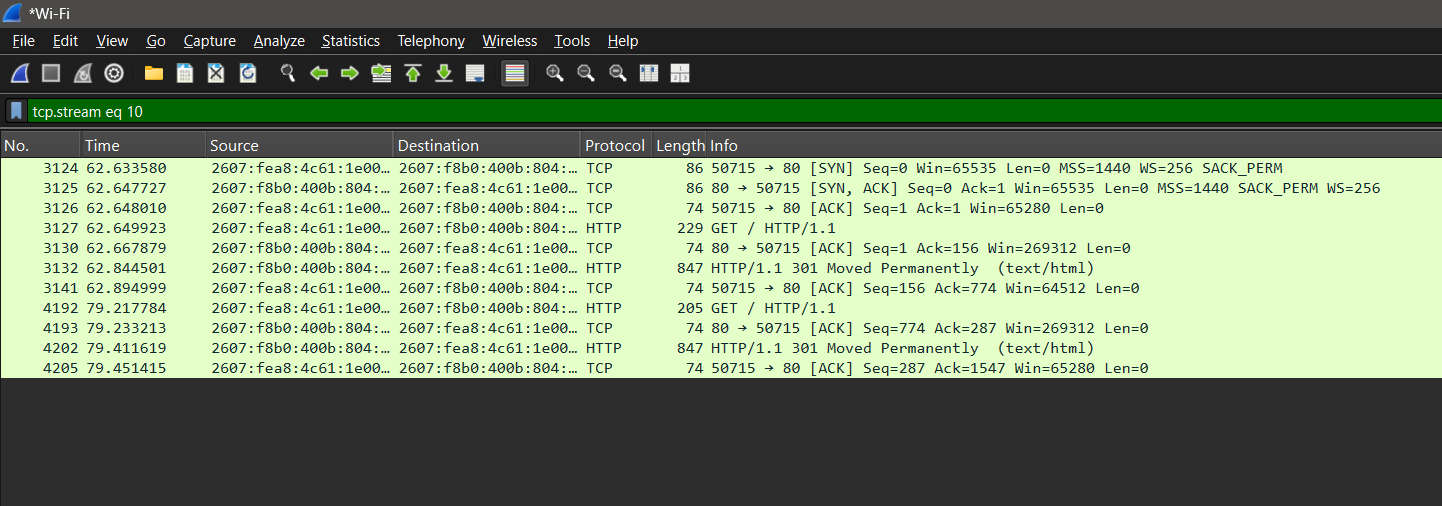This screenshot has height=506, width=1442.
Task: Restart the current capture
Action: (x=83, y=73)
